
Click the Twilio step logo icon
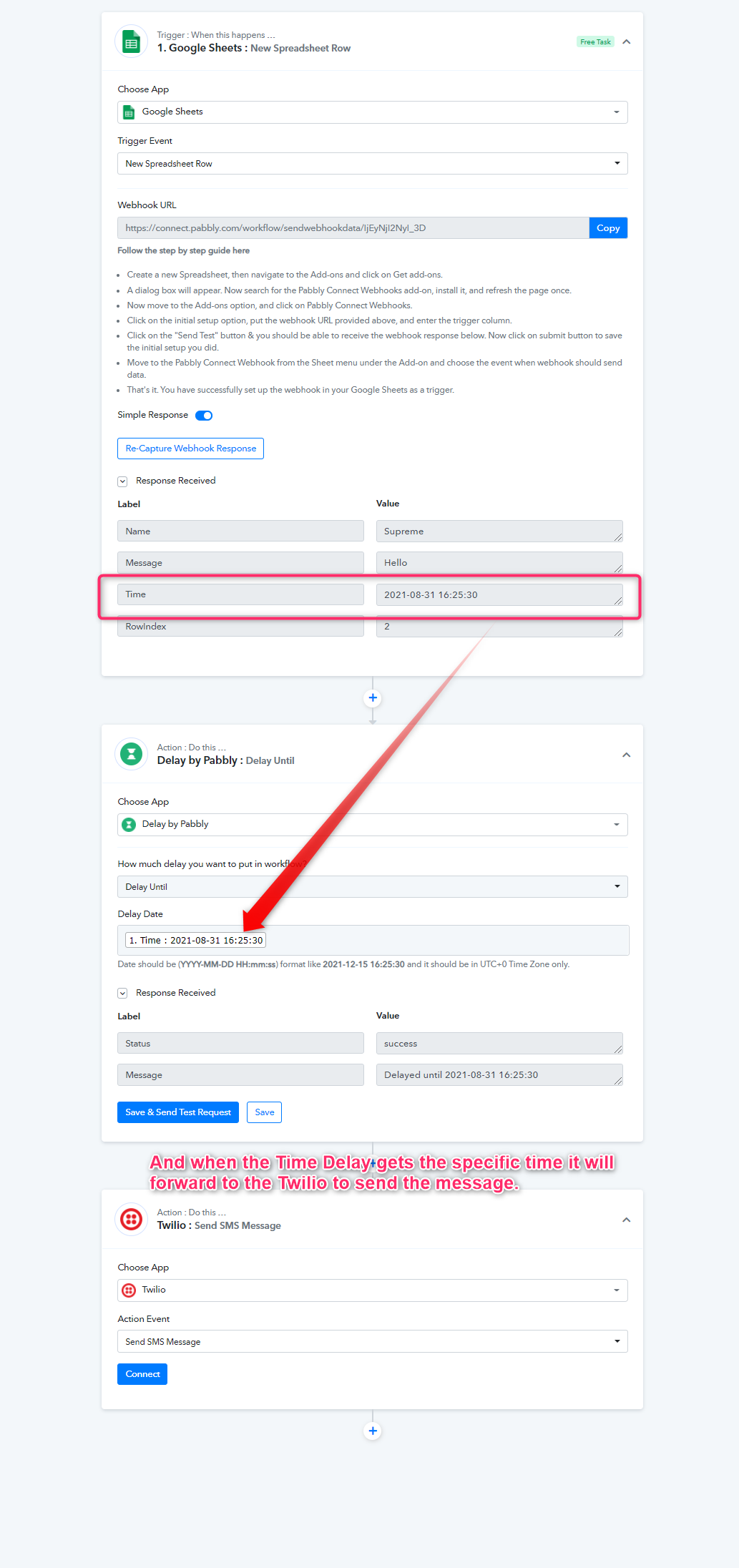tap(131, 1219)
